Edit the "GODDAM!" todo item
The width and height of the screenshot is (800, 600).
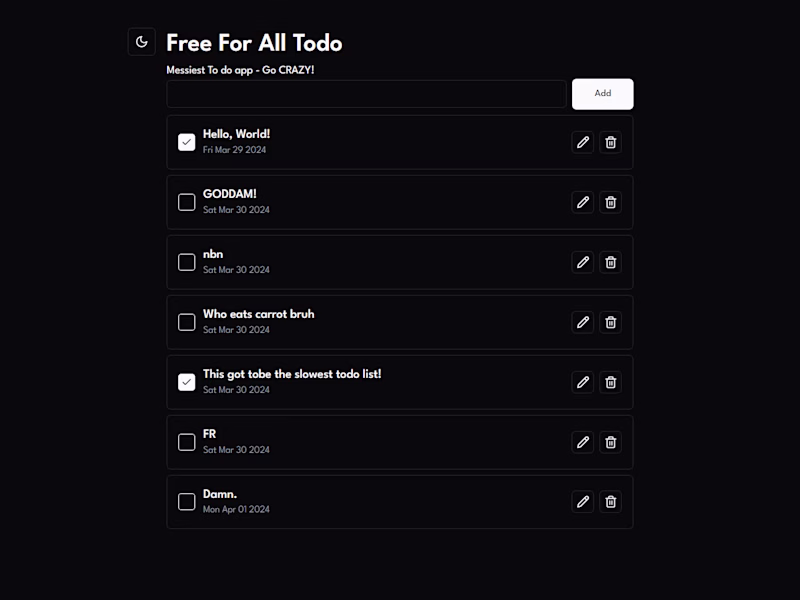click(x=583, y=202)
